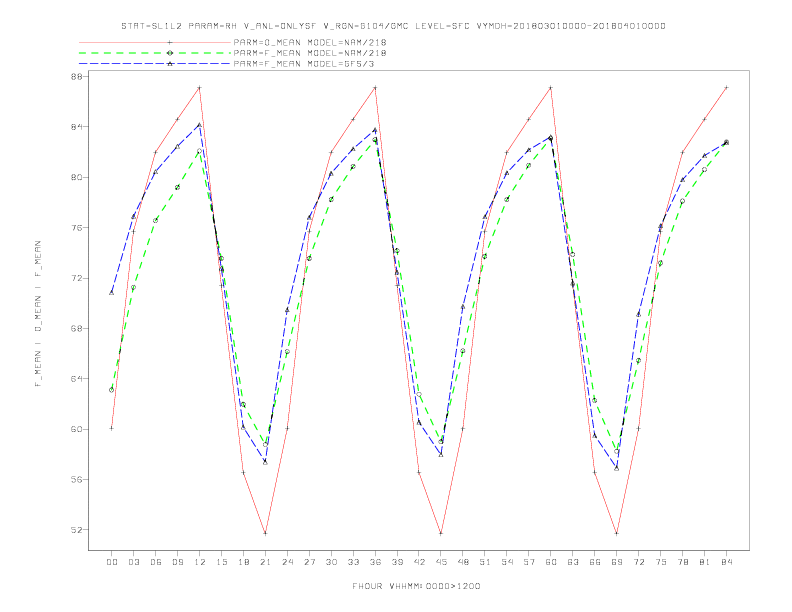The image size is (792, 612).
Task: Click x-axis tick label 15
Action: [222, 562]
